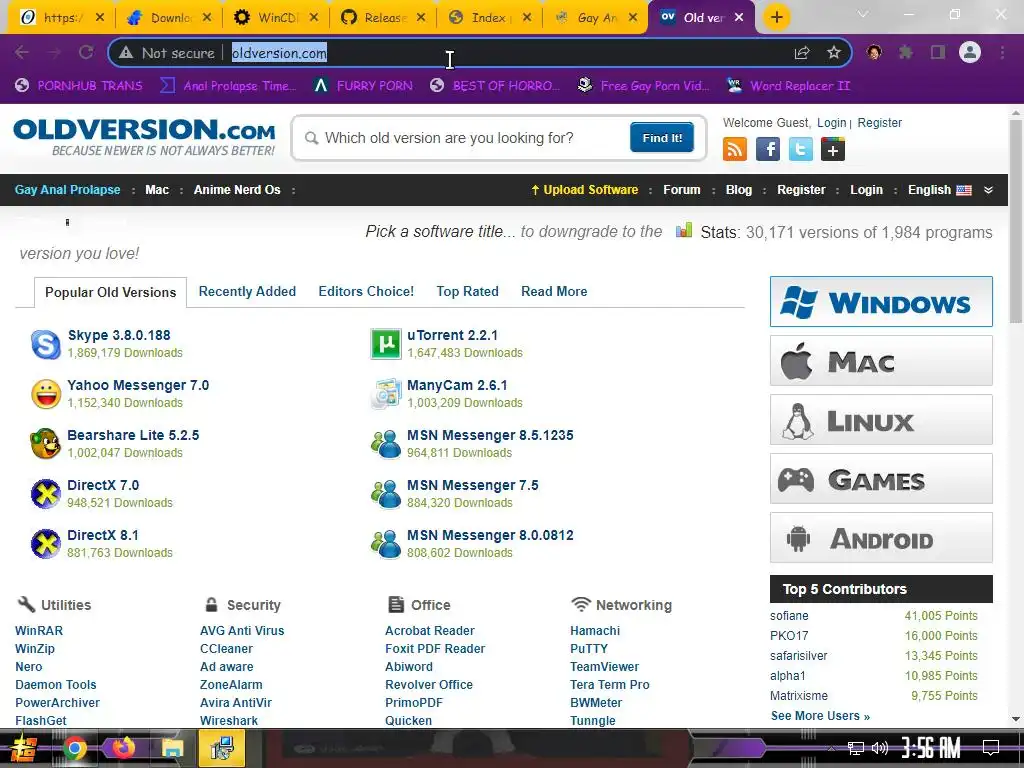The width and height of the screenshot is (1024, 768).
Task: Click the Skype icon
Action: pos(46,344)
